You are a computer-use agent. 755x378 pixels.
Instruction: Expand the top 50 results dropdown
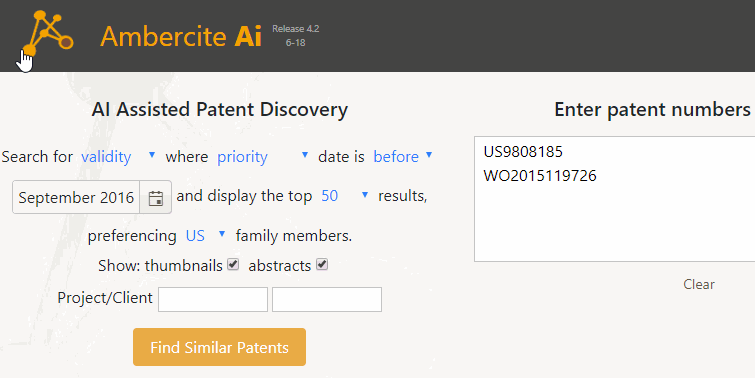345,196
